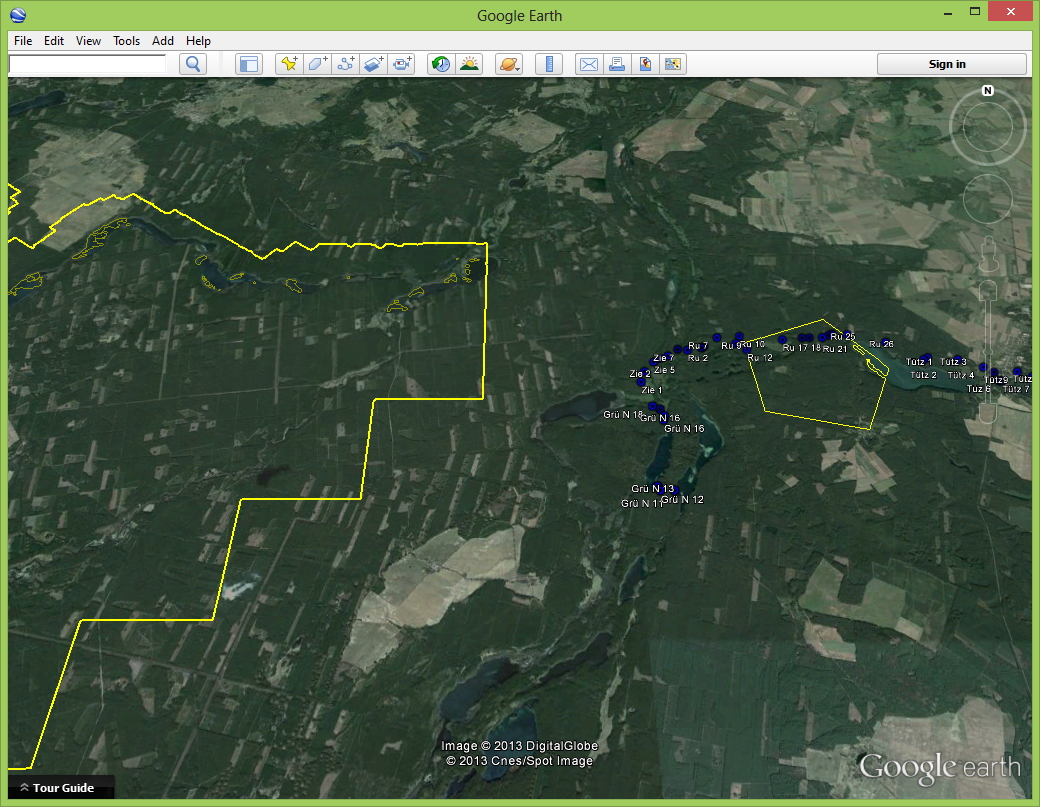Click the email icon

pyautogui.click(x=588, y=64)
